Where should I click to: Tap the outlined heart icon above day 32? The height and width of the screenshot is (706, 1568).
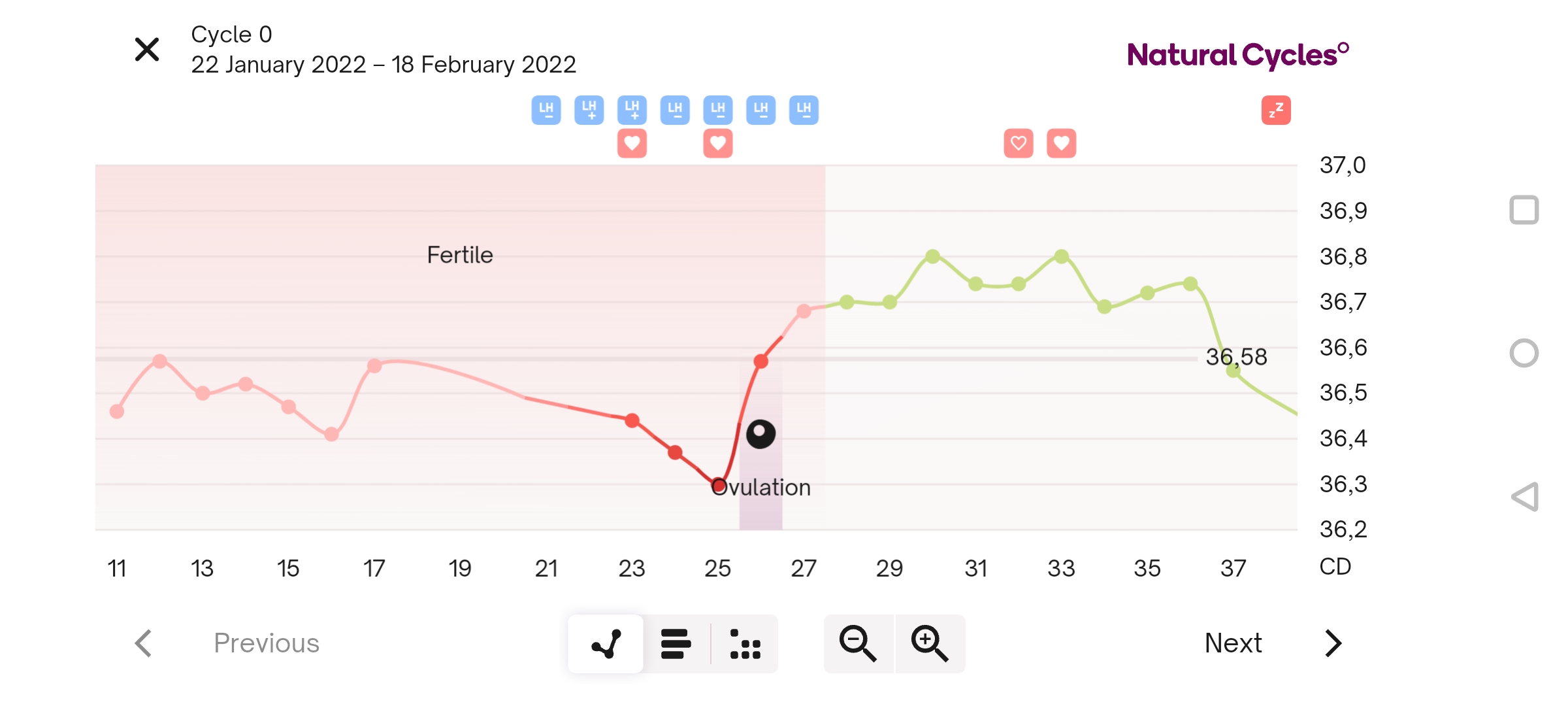[x=1018, y=143]
